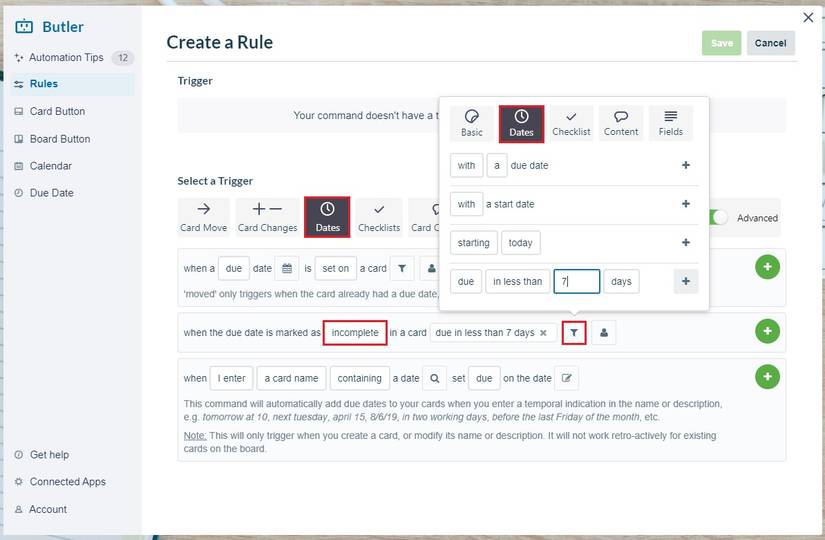The width and height of the screenshot is (825, 540).
Task: Add the 'starting today' filter
Action: (x=686, y=243)
